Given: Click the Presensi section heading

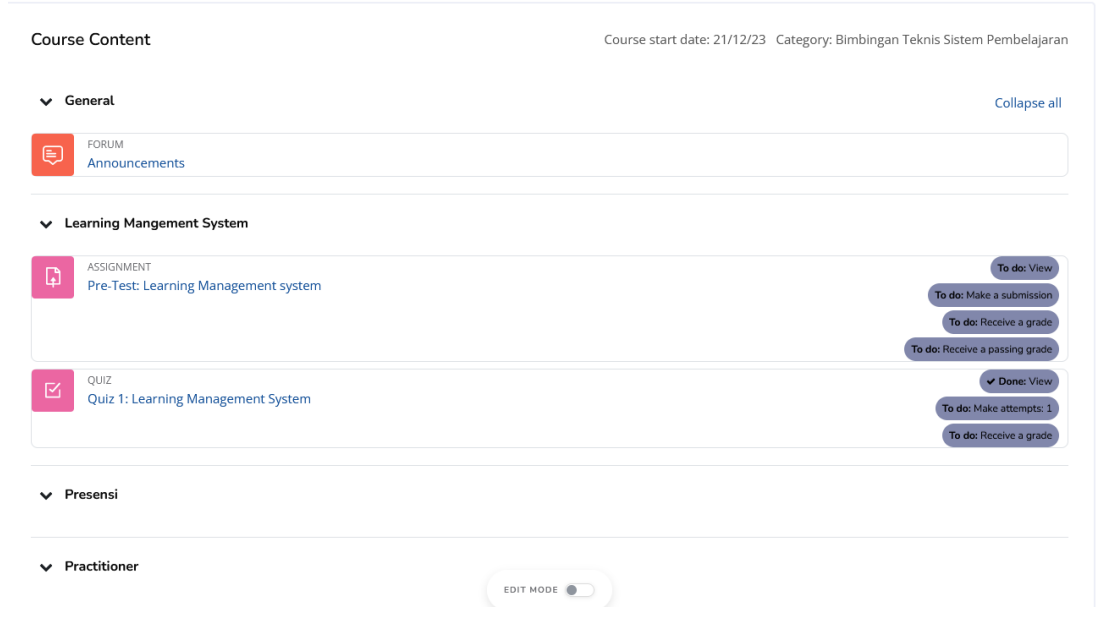Looking at the screenshot, I should coord(91,495).
